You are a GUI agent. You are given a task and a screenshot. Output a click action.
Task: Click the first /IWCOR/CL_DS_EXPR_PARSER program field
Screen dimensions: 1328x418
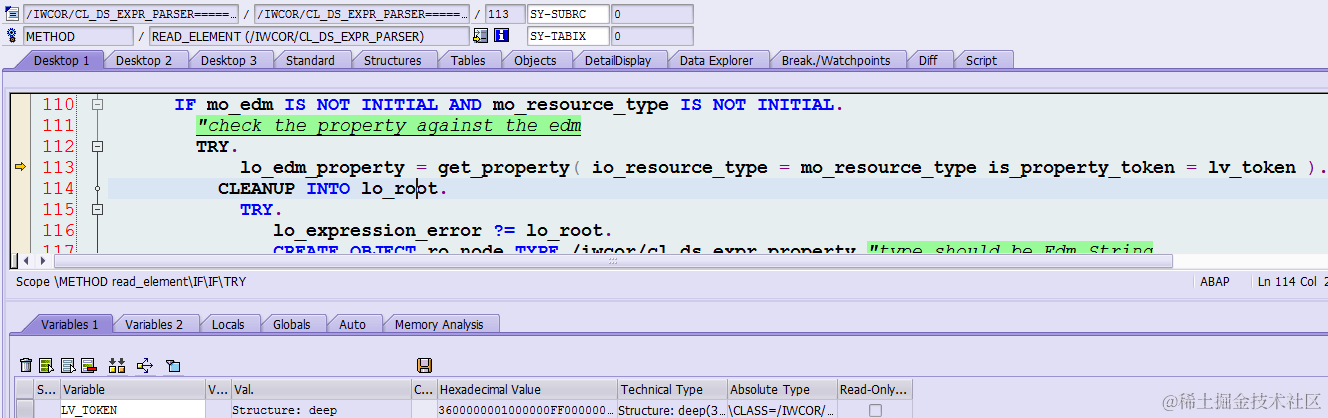[130, 14]
